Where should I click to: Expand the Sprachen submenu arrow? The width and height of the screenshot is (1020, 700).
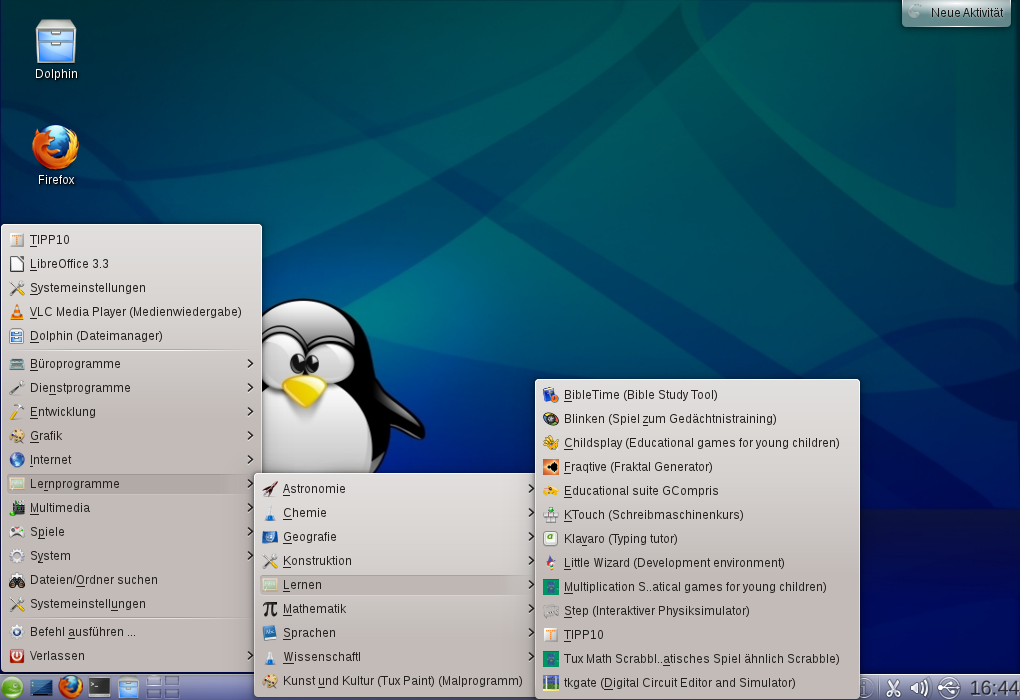[531, 633]
